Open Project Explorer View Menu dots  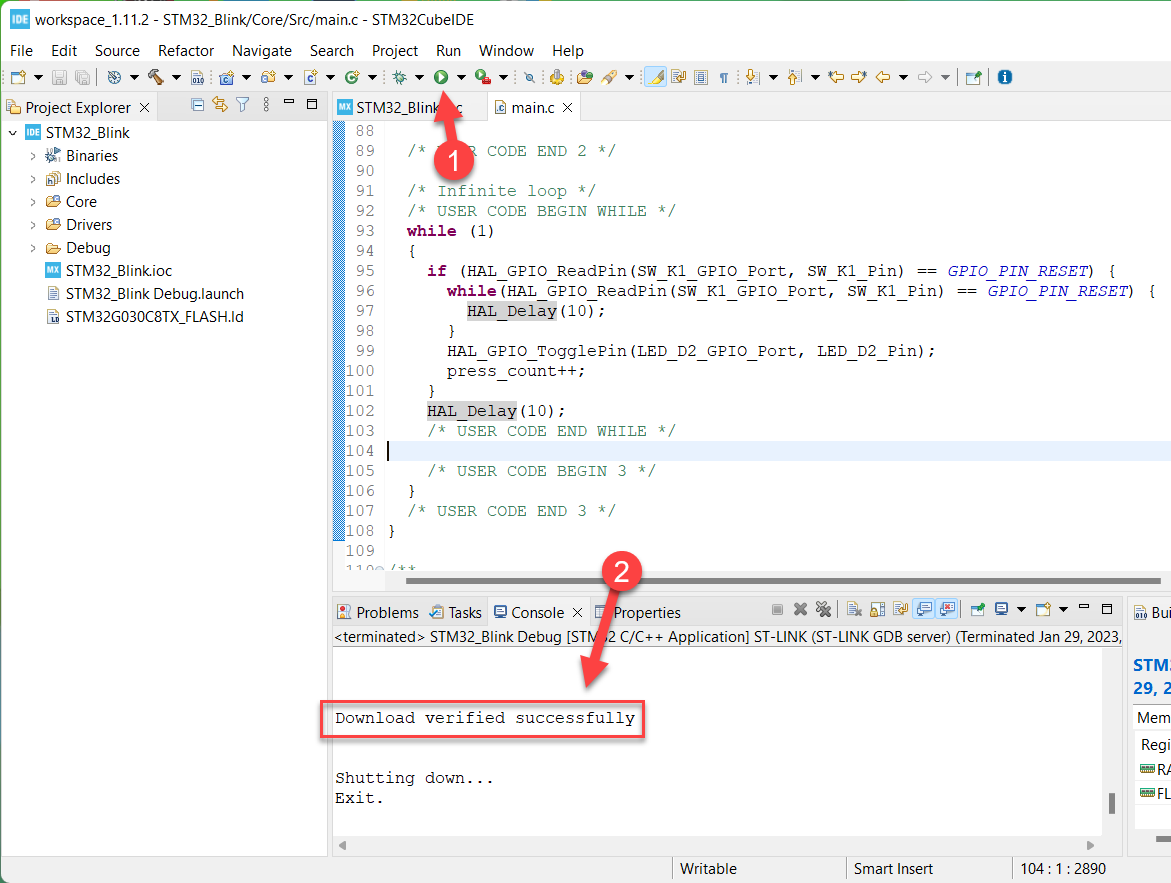click(266, 105)
